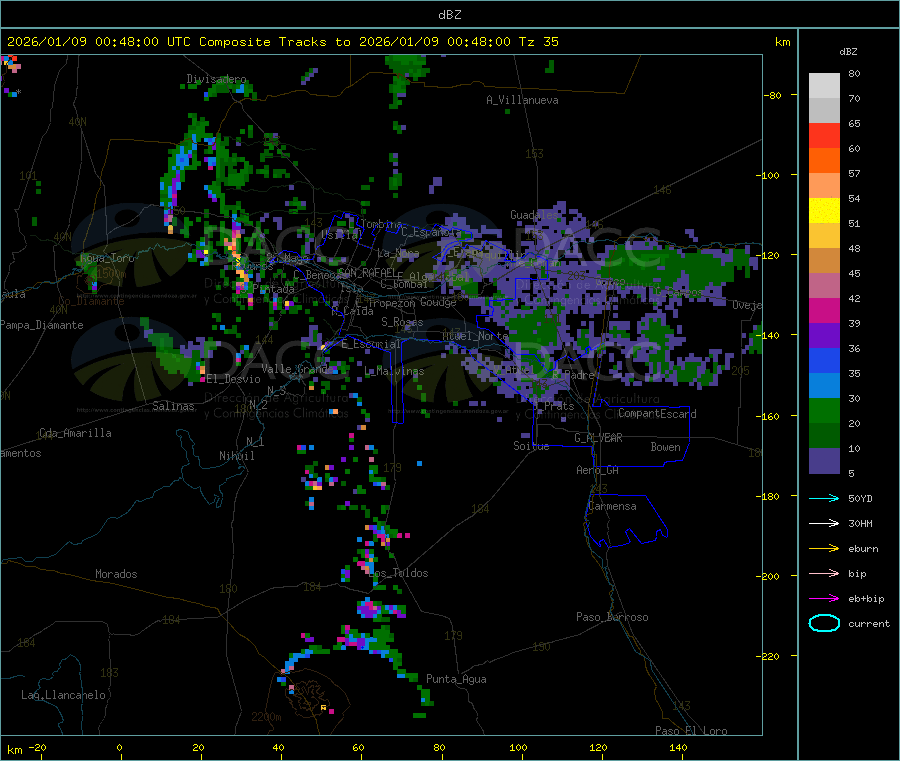Click the L_Malvinas map label
900x761 pixels.
[394, 371]
